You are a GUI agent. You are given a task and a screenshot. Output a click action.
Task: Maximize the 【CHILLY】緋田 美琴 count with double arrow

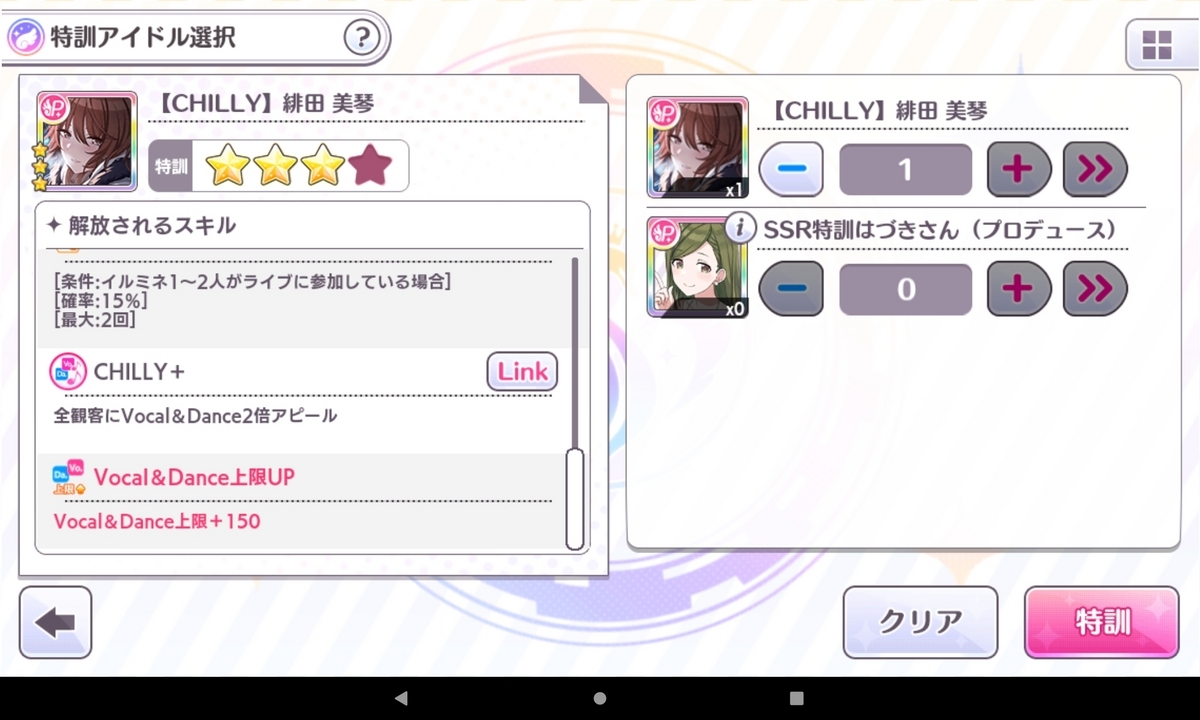[1095, 169]
